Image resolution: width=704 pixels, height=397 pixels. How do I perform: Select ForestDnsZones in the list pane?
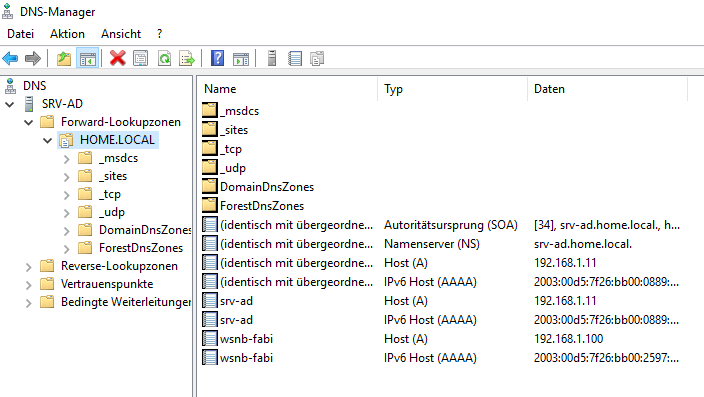pos(262,206)
